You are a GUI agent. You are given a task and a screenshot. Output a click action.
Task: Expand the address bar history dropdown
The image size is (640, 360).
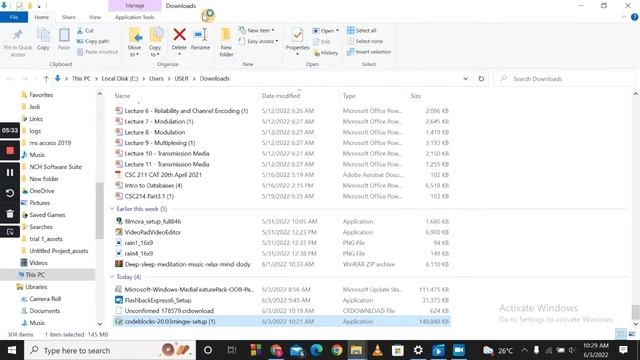(465, 79)
